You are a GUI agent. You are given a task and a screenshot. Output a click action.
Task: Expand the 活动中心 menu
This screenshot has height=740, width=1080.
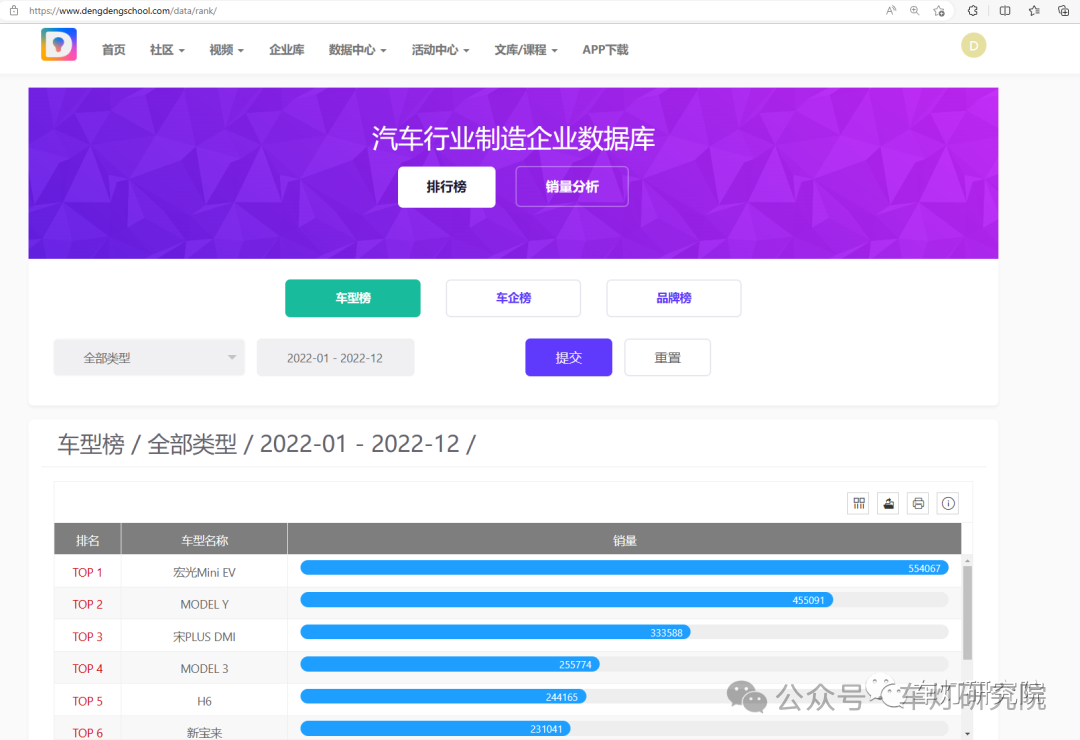tap(440, 50)
